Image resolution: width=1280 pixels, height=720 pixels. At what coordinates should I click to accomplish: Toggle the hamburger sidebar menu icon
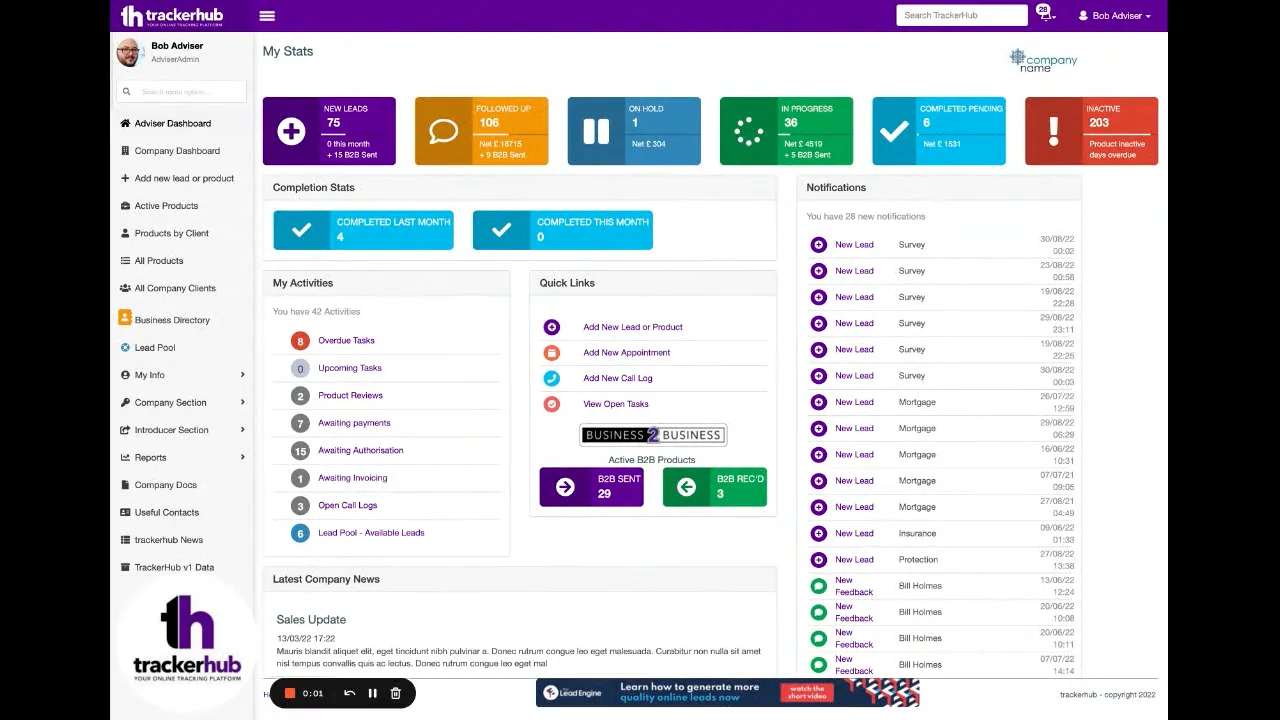click(x=267, y=16)
